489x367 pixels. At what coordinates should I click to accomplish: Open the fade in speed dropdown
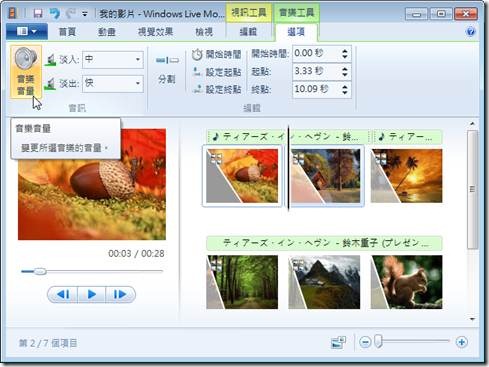click(138, 60)
